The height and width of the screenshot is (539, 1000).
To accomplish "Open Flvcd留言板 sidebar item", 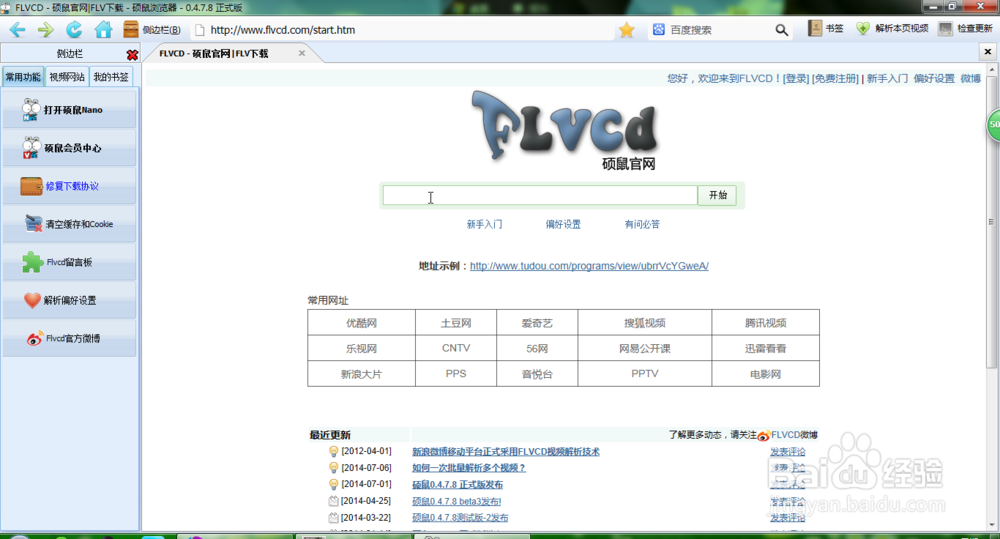I will [x=70, y=262].
